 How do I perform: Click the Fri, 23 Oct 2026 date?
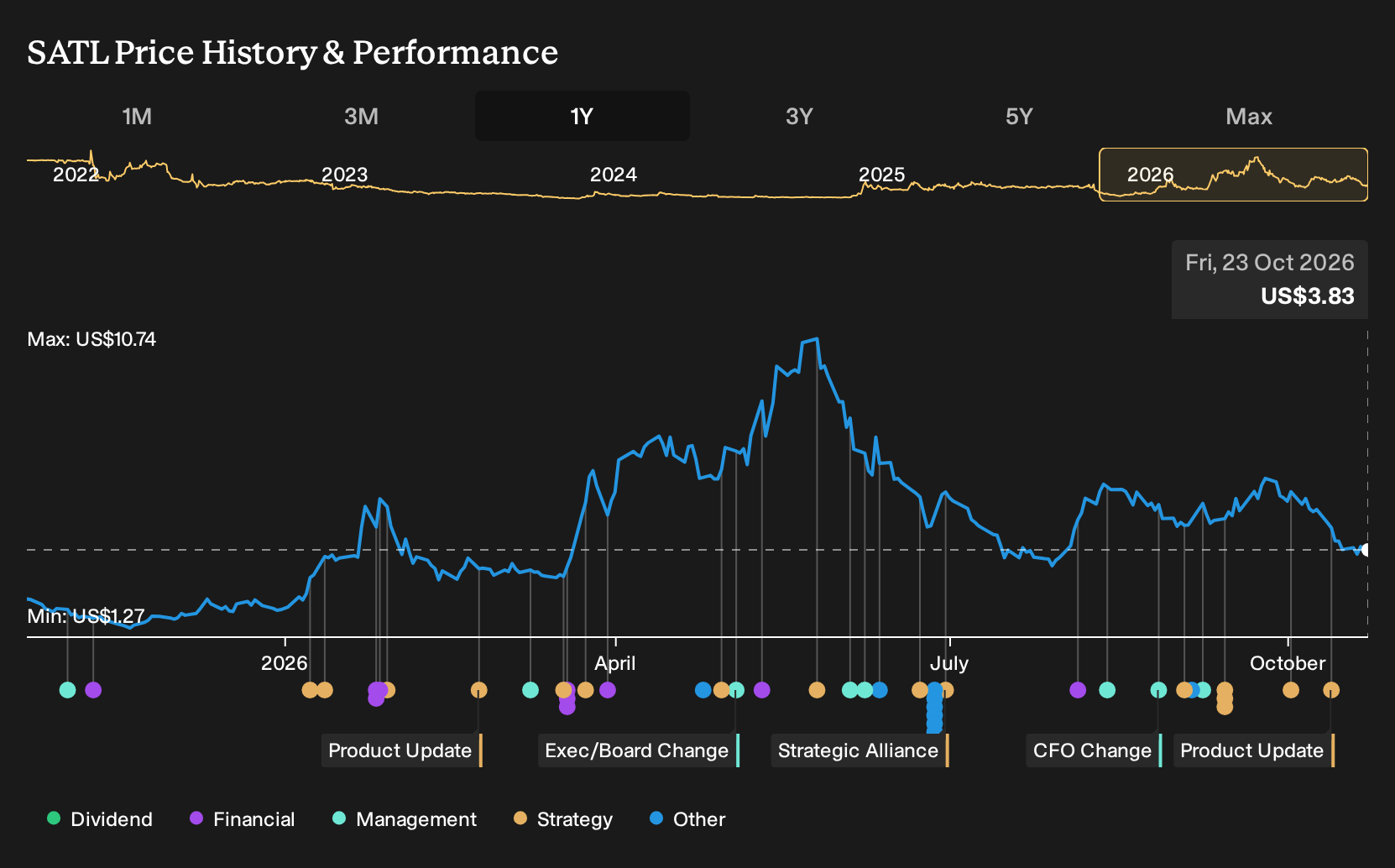click(x=1270, y=263)
